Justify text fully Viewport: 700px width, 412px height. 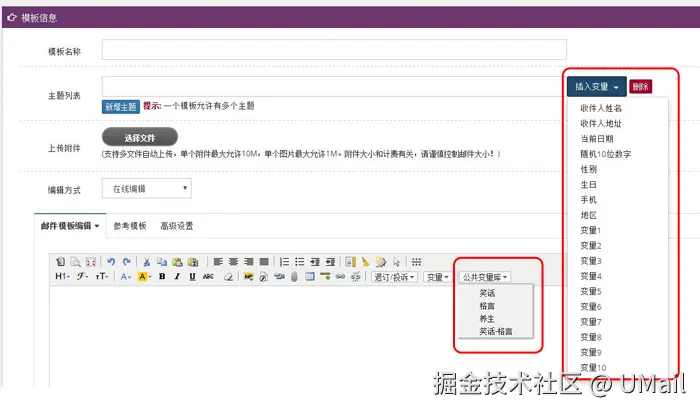click(264, 262)
